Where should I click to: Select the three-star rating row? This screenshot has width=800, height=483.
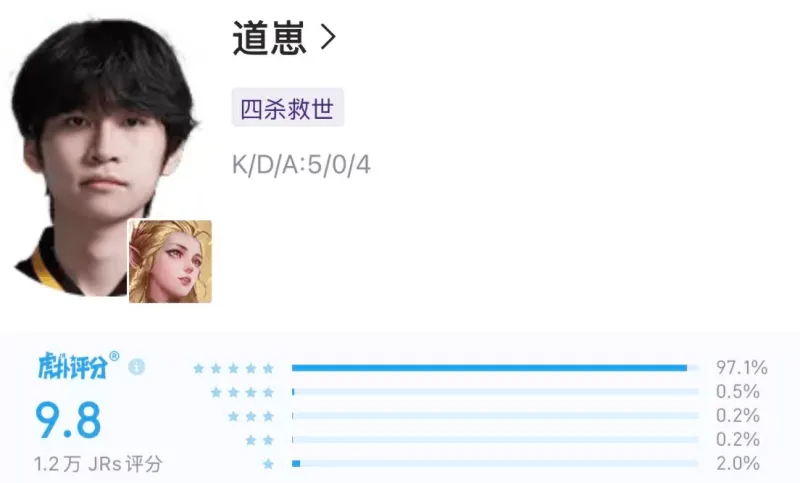pos(493,416)
